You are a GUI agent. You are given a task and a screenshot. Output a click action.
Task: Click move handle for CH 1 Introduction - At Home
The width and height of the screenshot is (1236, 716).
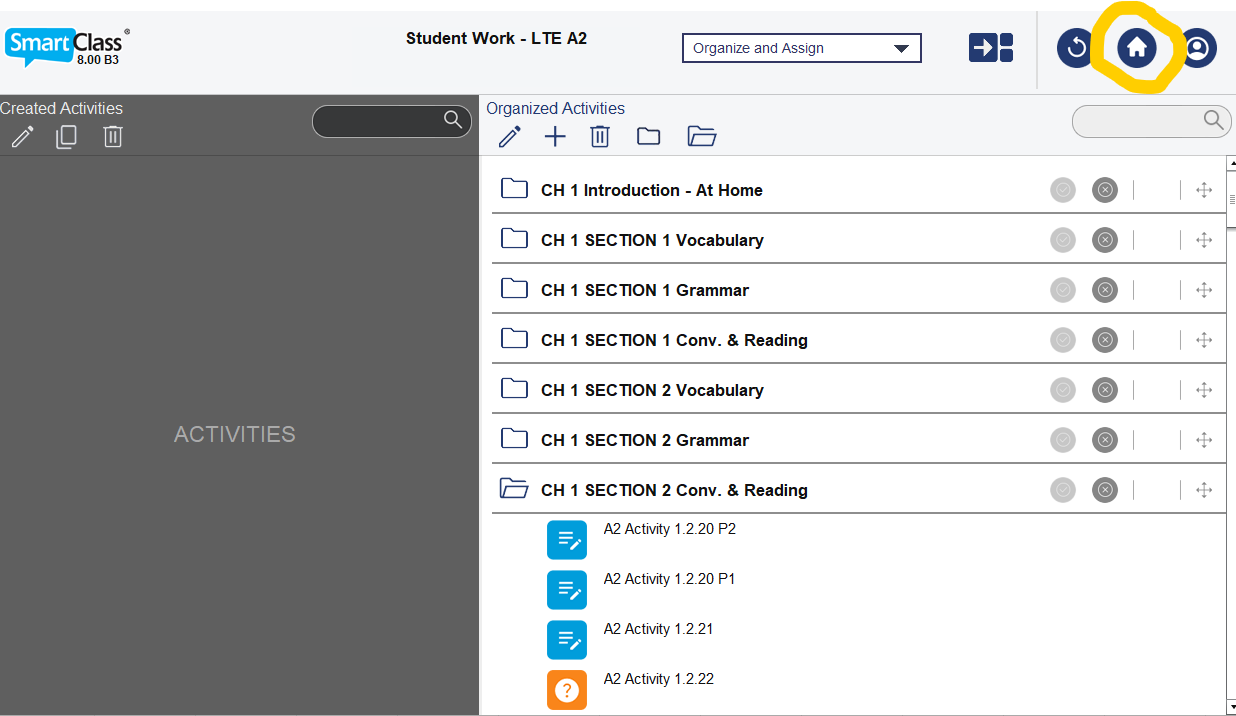coord(1204,190)
